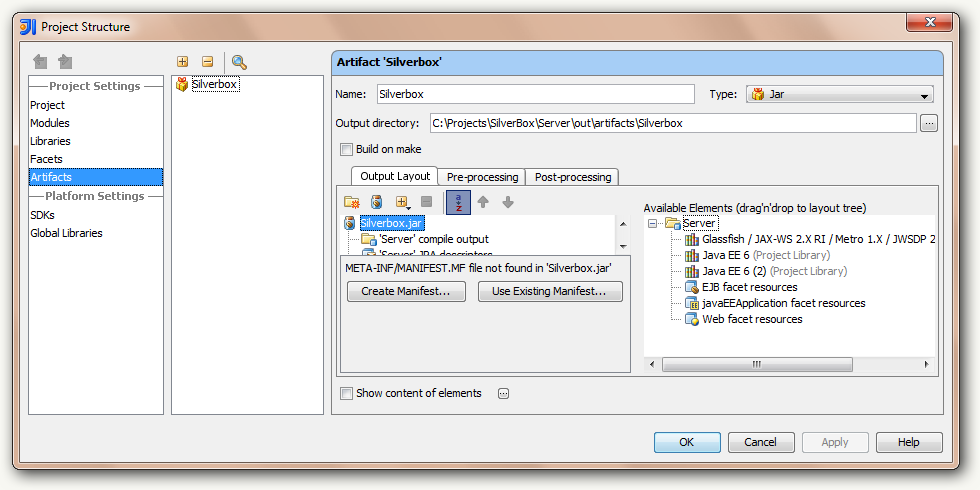Add a new artifact with plus icon
The height and width of the screenshot is (490, 980).
point(182,61)
